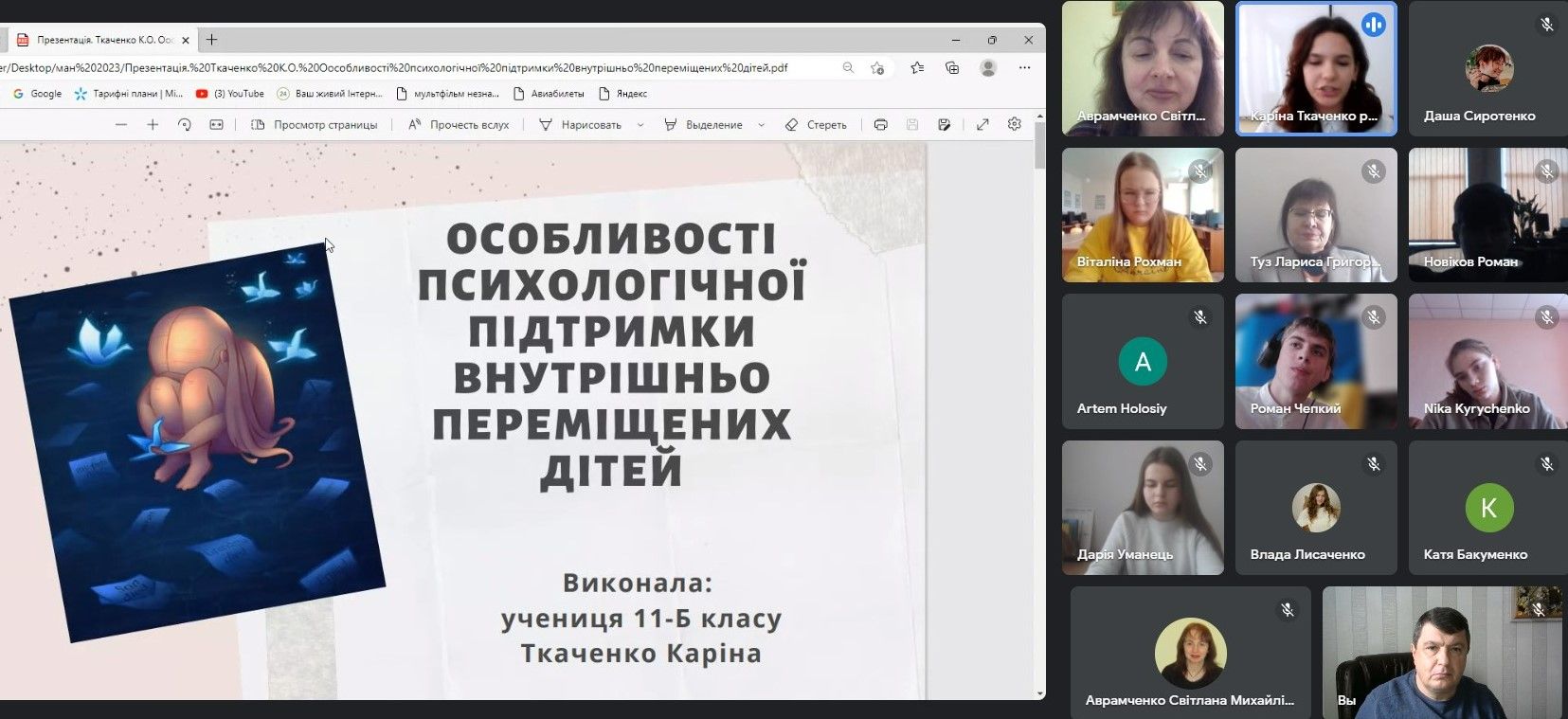Select your own Вы video tile
Viewport: 1568px width, 719px height.
point(1440,652)
